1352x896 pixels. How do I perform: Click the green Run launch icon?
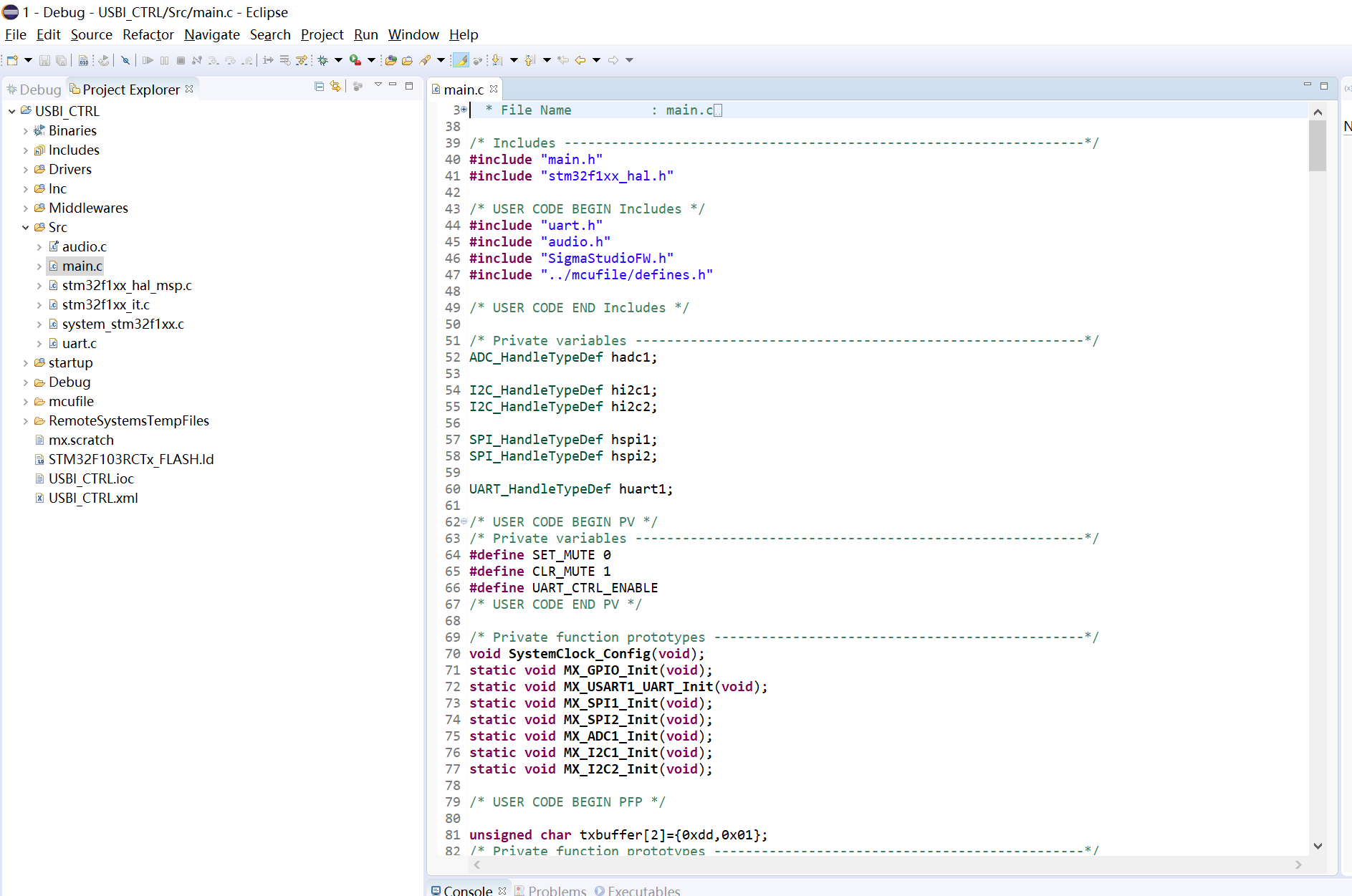(355, 60)
